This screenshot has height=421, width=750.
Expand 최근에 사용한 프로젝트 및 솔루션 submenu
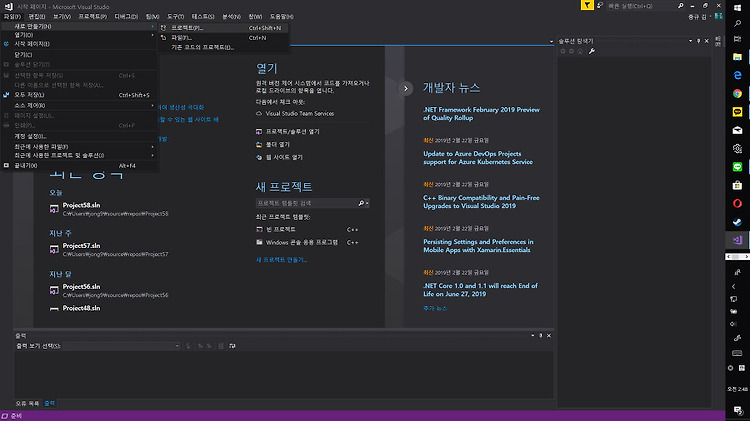point(79,155)
